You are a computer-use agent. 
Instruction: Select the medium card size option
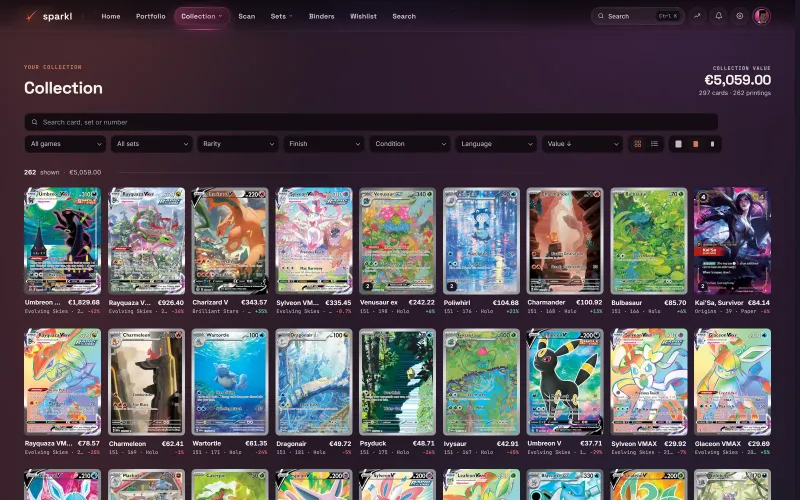click(695, 144)
